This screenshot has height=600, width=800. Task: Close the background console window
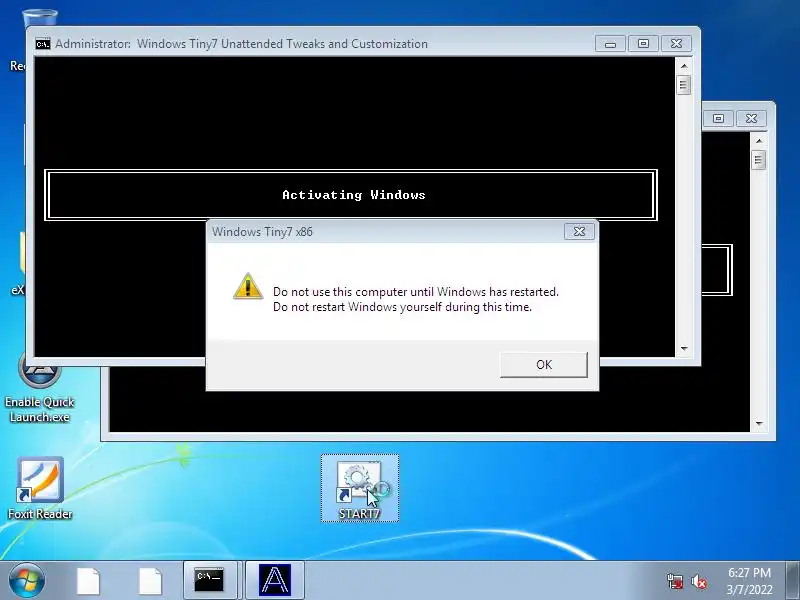[x=752, y=118]
